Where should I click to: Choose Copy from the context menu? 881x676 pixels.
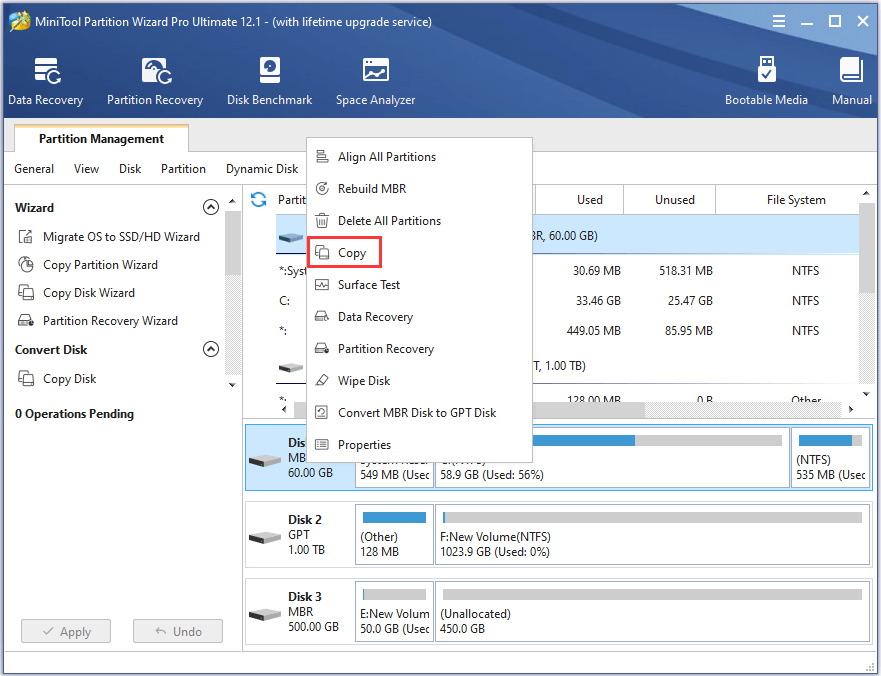(x=344, y=252)
